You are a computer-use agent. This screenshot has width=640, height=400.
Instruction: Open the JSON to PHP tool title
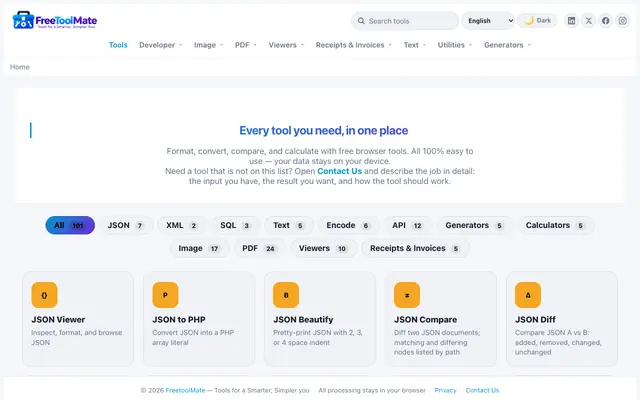coord(179,320)
